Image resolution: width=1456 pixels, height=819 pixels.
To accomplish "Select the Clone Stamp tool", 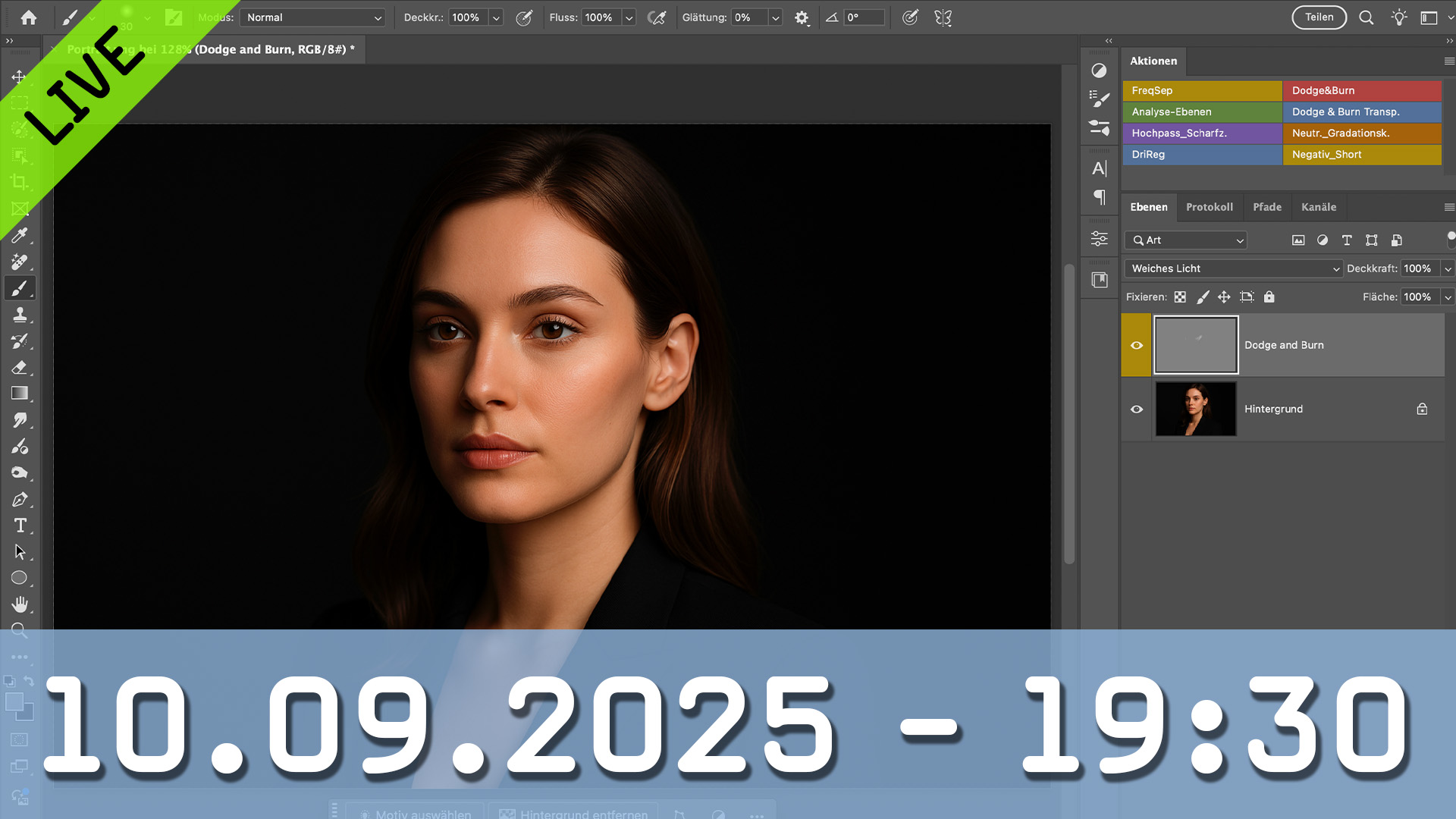I will click(20, 315).
